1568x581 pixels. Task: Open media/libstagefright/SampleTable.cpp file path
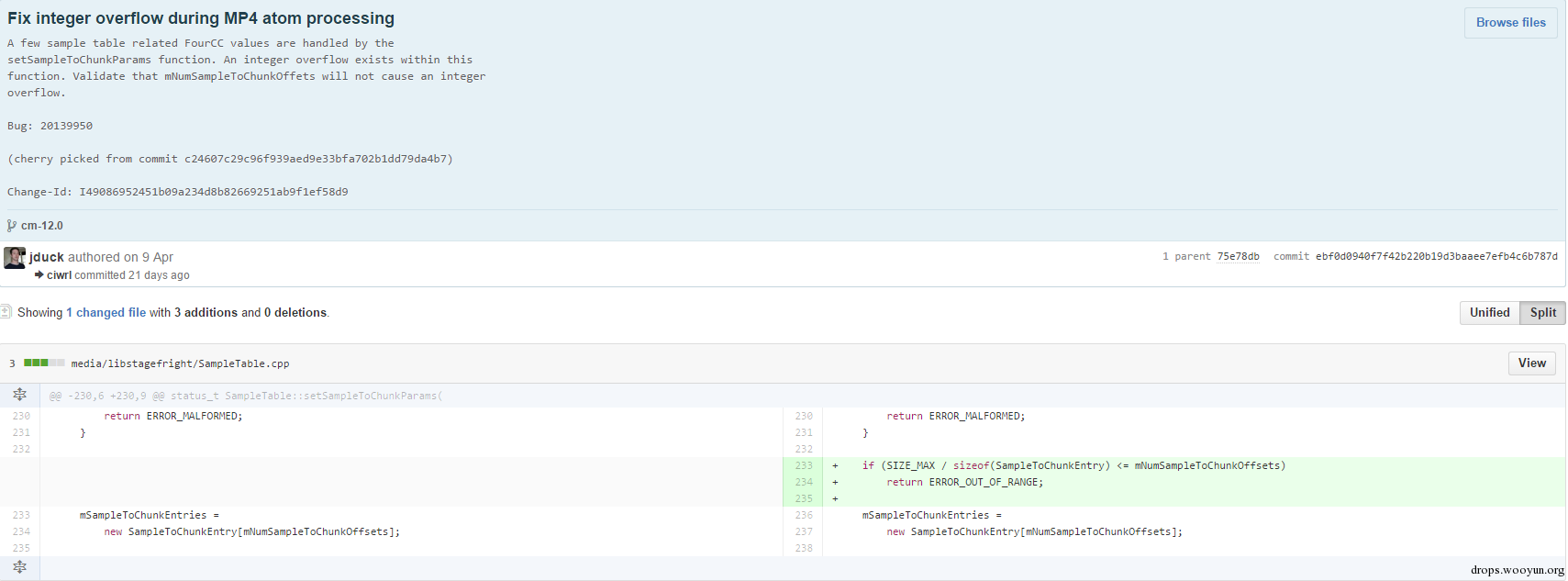pos(180,364)
